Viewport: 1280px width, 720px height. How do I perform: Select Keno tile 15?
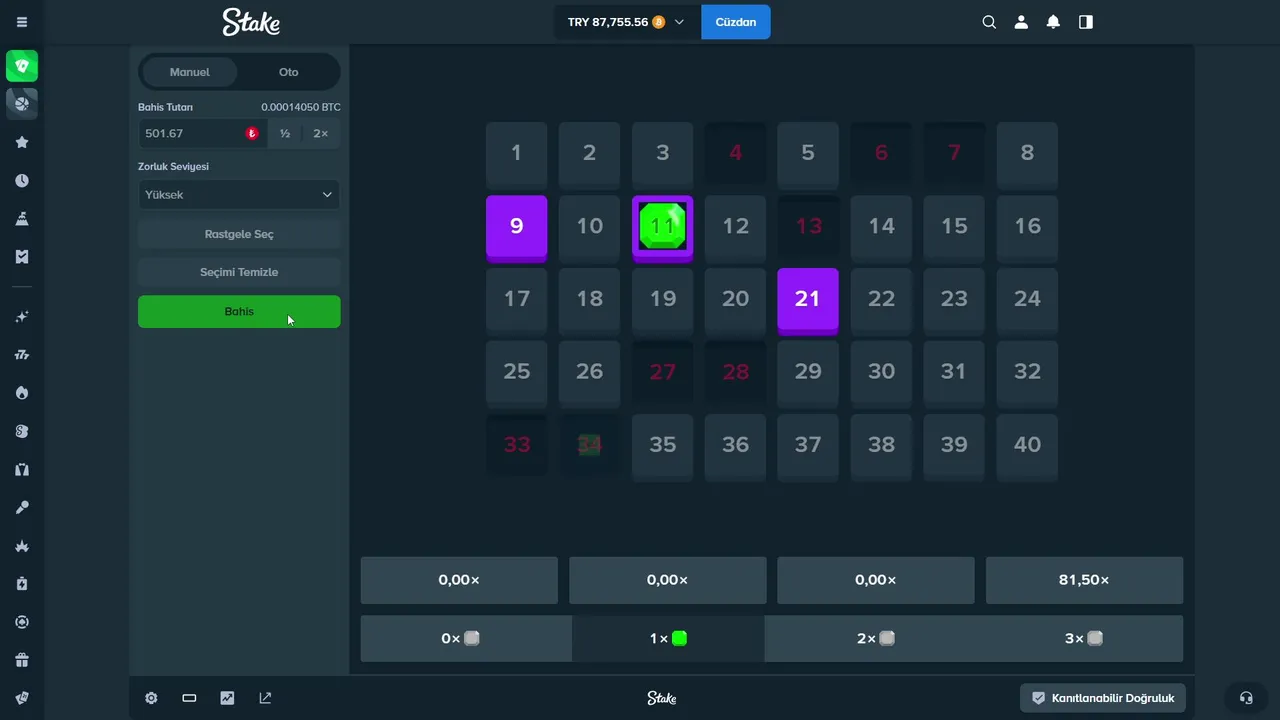coord(954,227)
